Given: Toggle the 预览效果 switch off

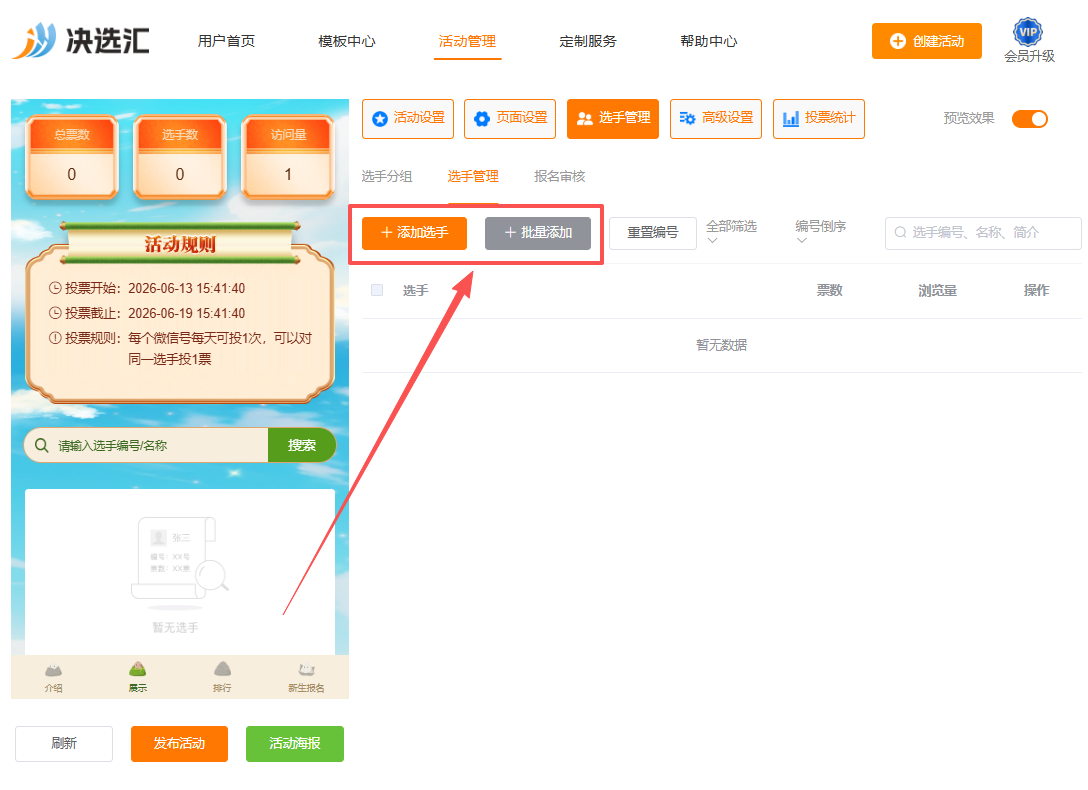Looking at the screenshot, I should (x=1030, y=119).
